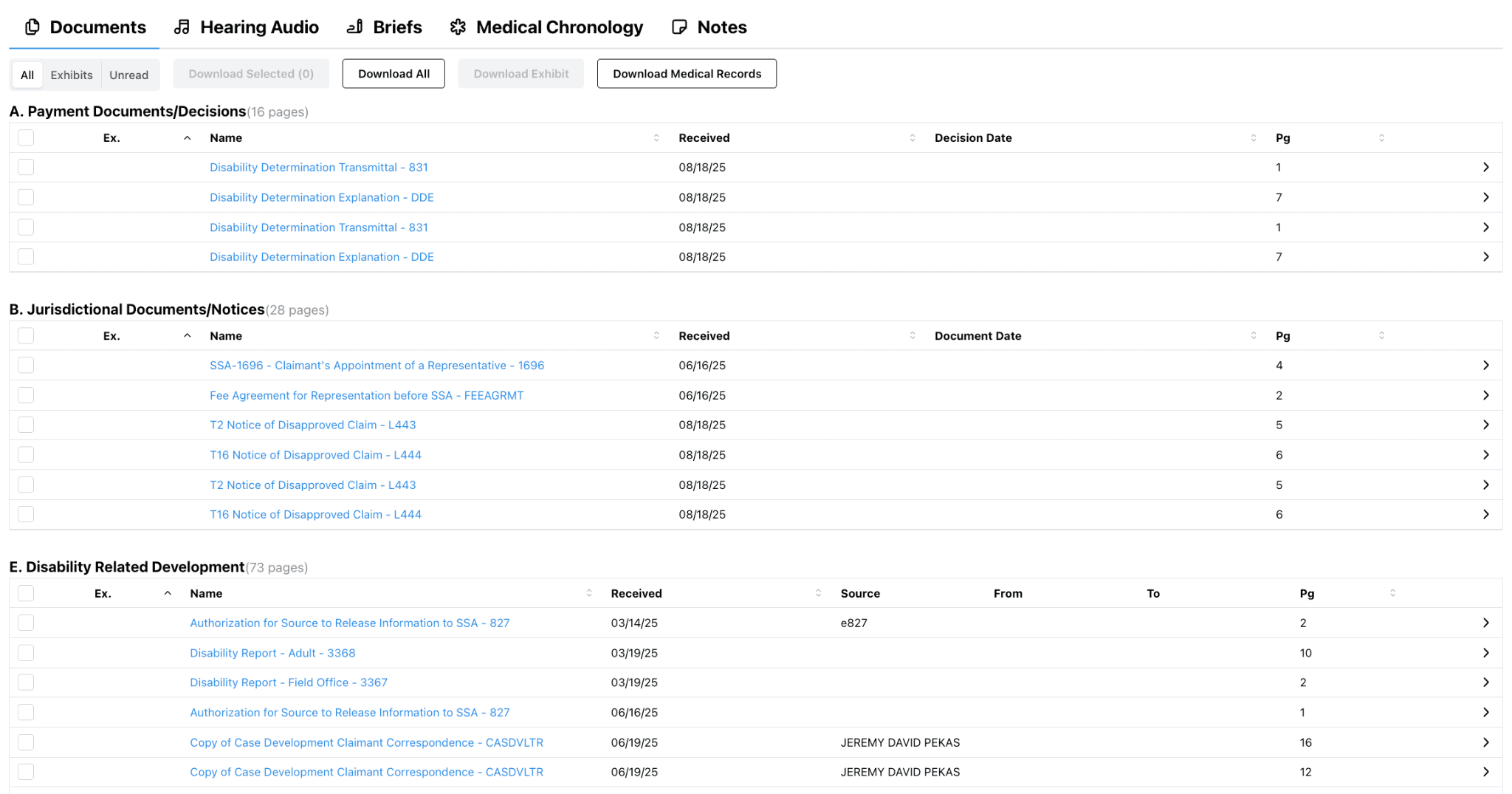Viewport: 1512px width, 794px height.
Task: Select the Exhibits filter option
Action: point(72,75)
